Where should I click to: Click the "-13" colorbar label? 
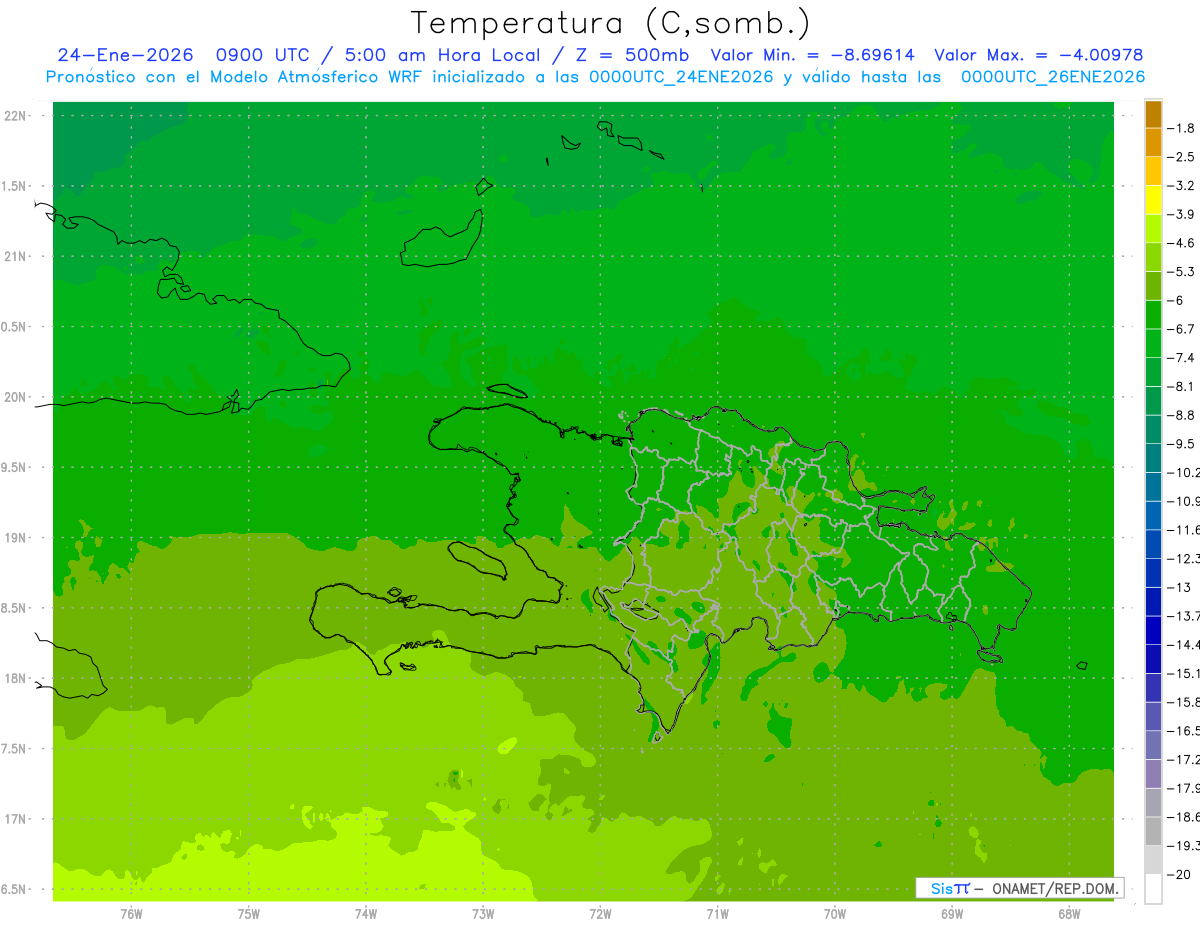(1179, 587)
